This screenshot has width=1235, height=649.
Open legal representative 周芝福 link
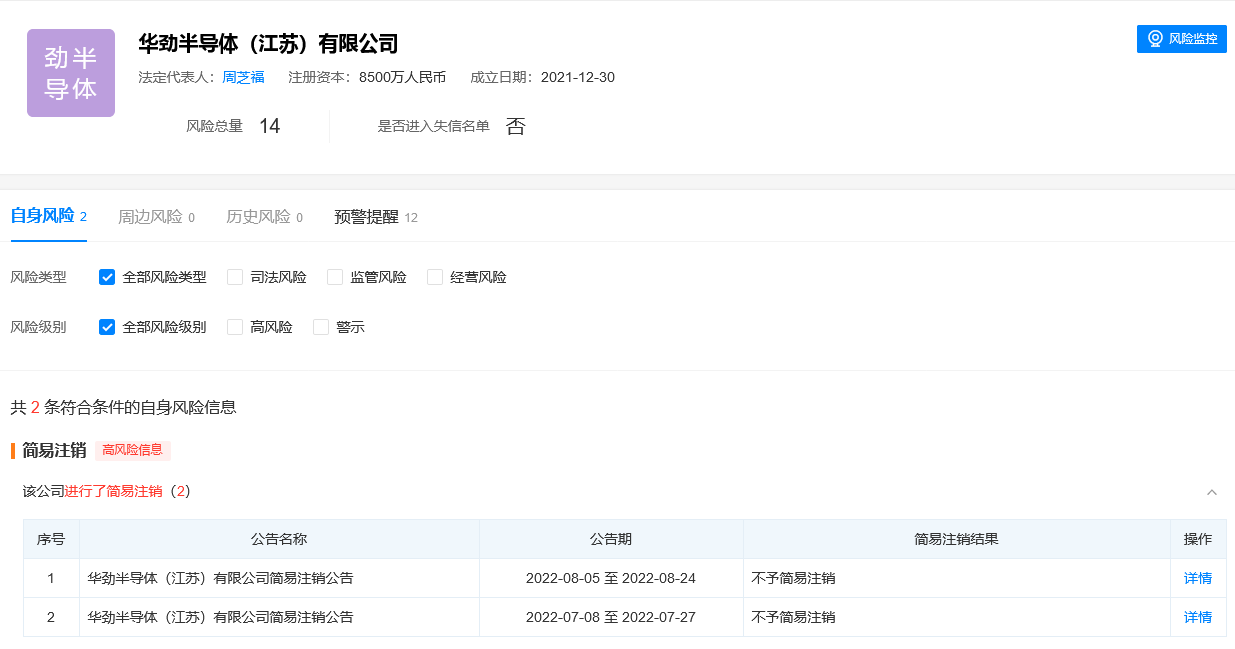[x=243, y=77]
